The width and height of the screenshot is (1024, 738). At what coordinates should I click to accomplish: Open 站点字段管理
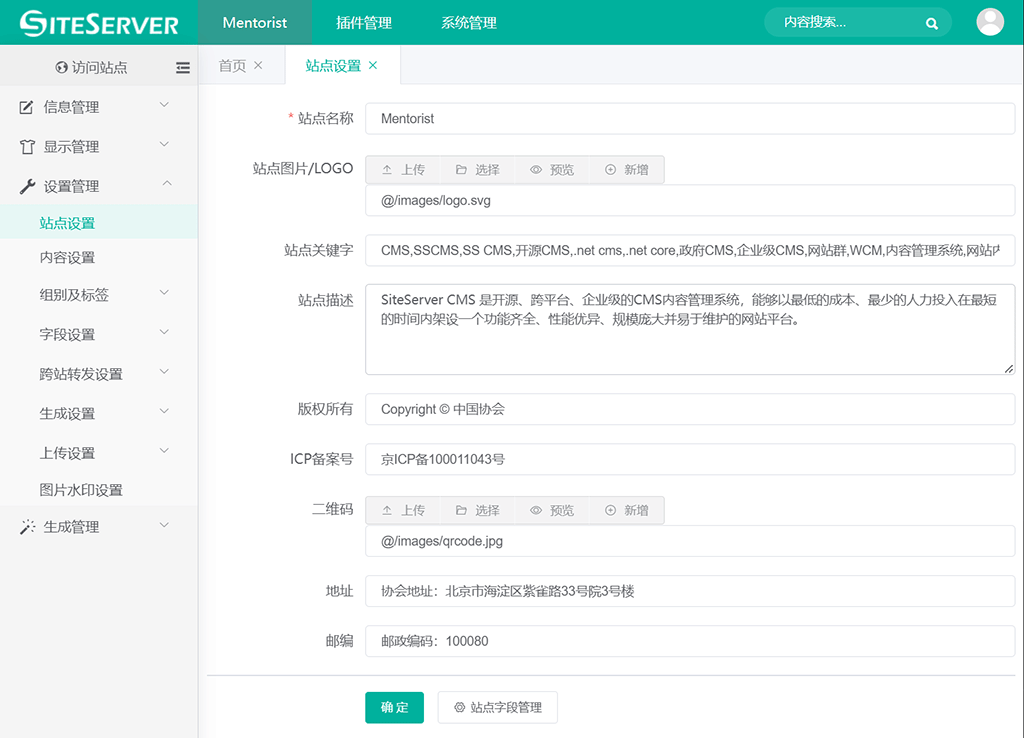coord(497,707)
